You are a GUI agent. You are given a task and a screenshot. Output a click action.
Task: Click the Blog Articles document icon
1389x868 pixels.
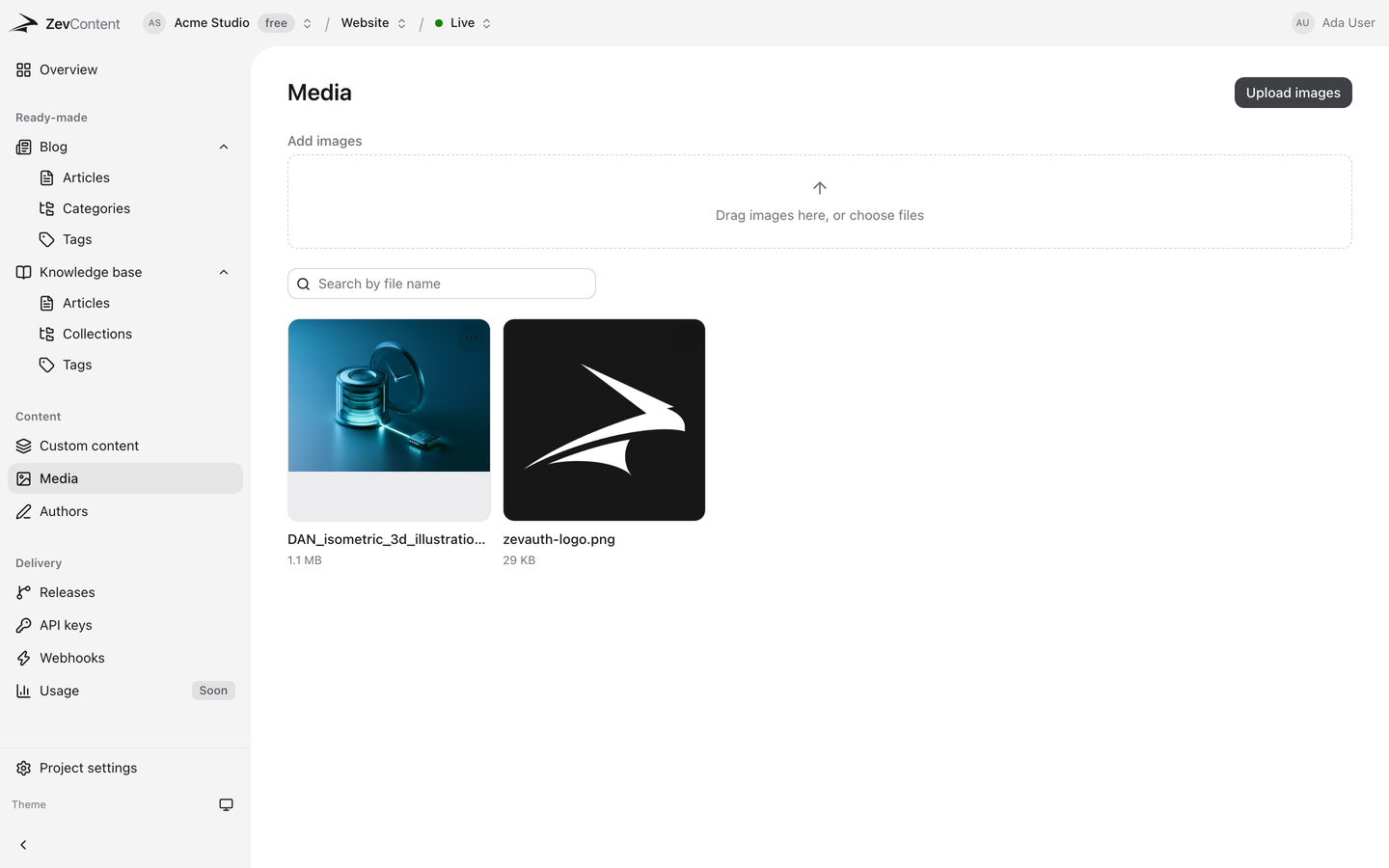pos(46,177)
